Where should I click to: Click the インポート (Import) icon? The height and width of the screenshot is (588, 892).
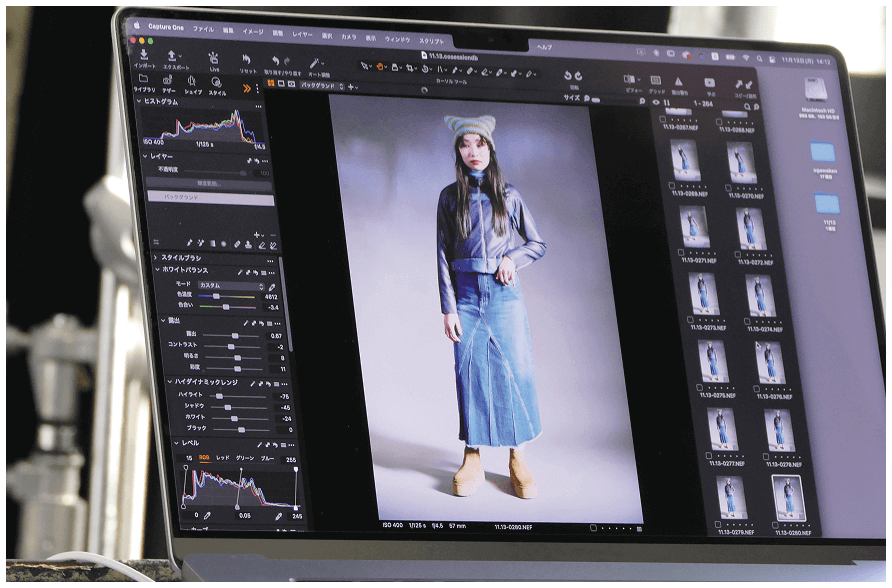pyautogui.click(x=145, y=55)
